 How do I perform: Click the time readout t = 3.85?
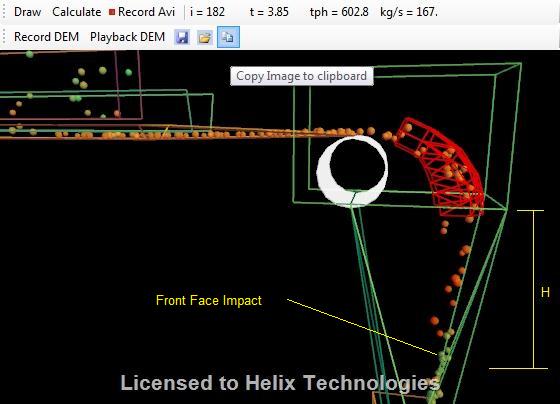269,12
